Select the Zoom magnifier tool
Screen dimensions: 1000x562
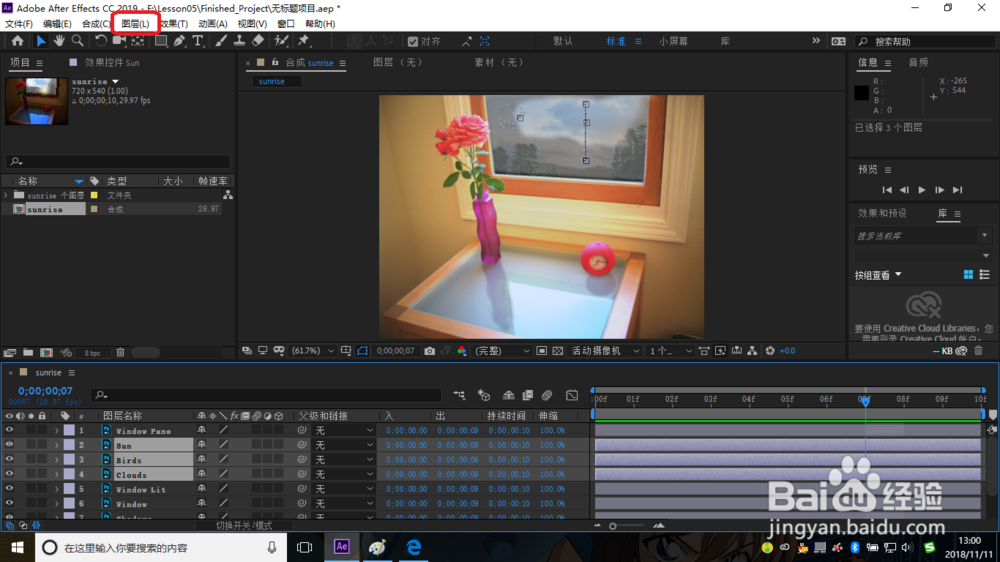pyautogui.click(x=77, y=41)
